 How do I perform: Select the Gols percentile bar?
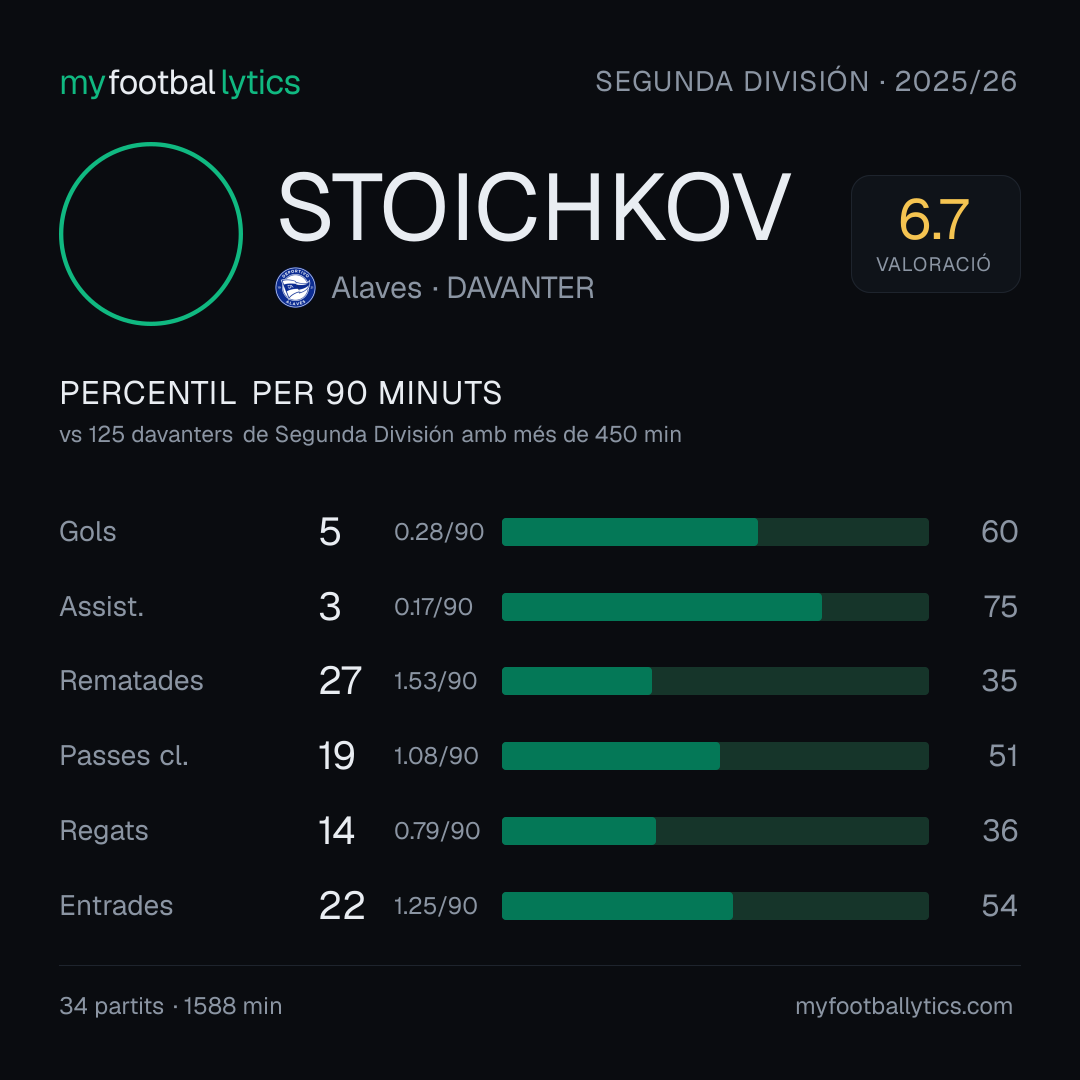pyautogui.click(x=715, y=532)
